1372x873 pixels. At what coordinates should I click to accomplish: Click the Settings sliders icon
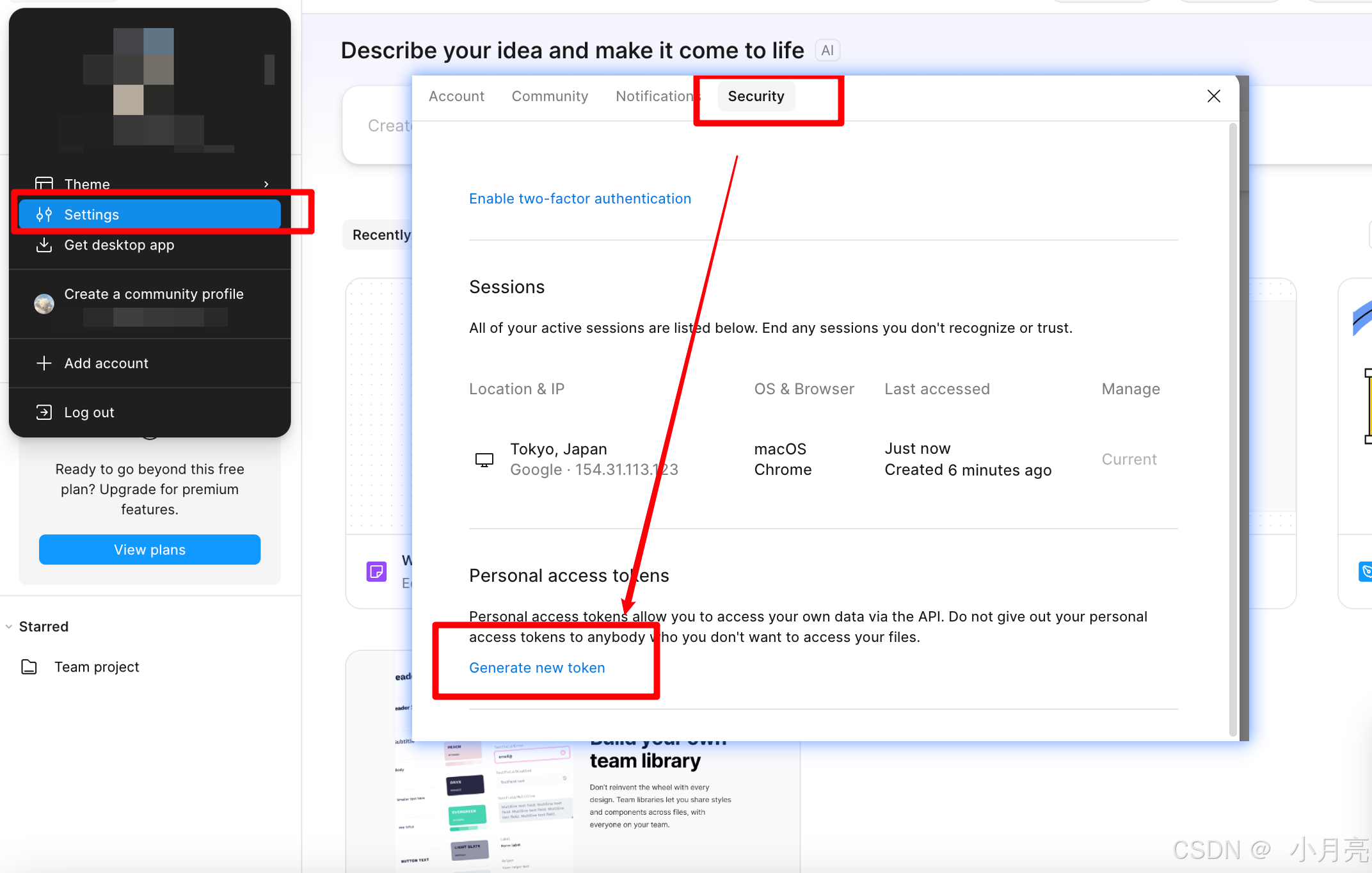pos(44,214)
